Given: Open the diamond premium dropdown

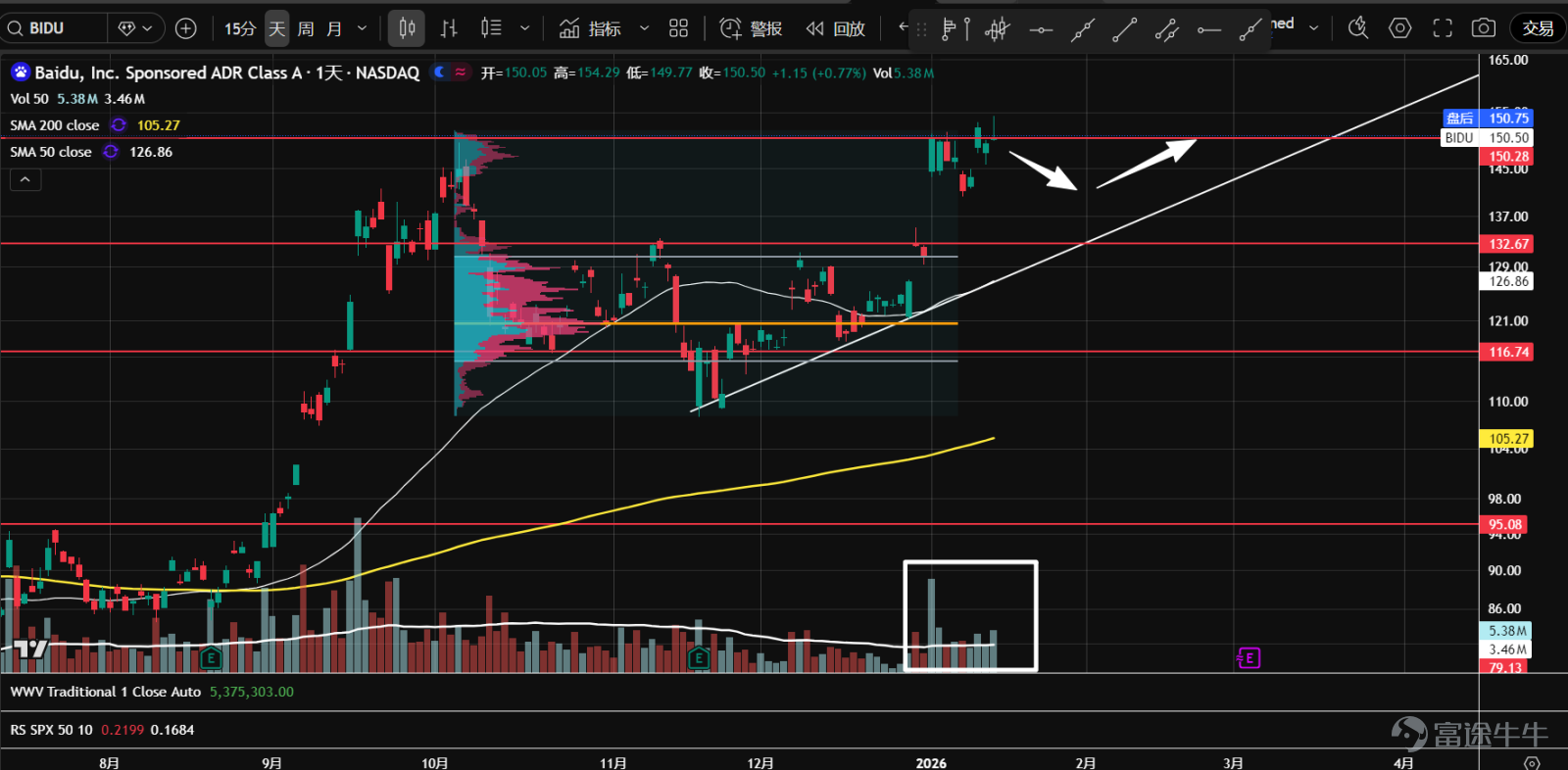Looking at the screenshot, I should 135,28.
